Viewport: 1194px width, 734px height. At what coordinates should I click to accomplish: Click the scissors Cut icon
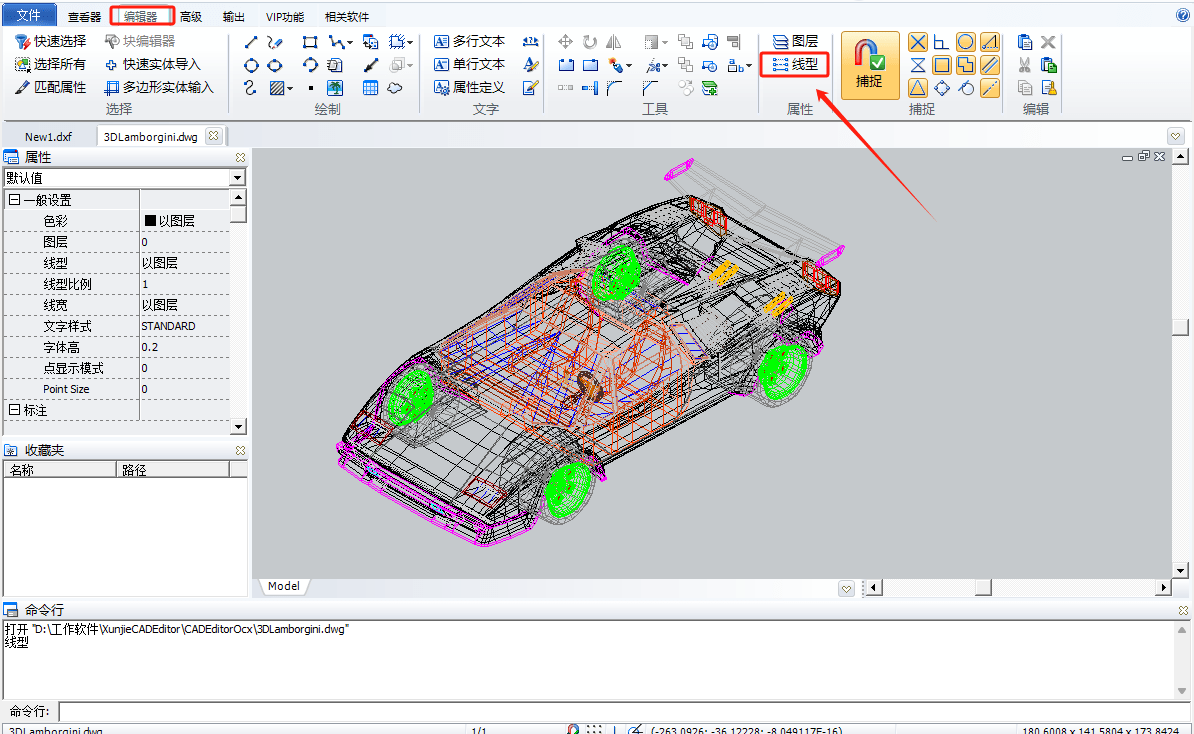coord(1025,65)
